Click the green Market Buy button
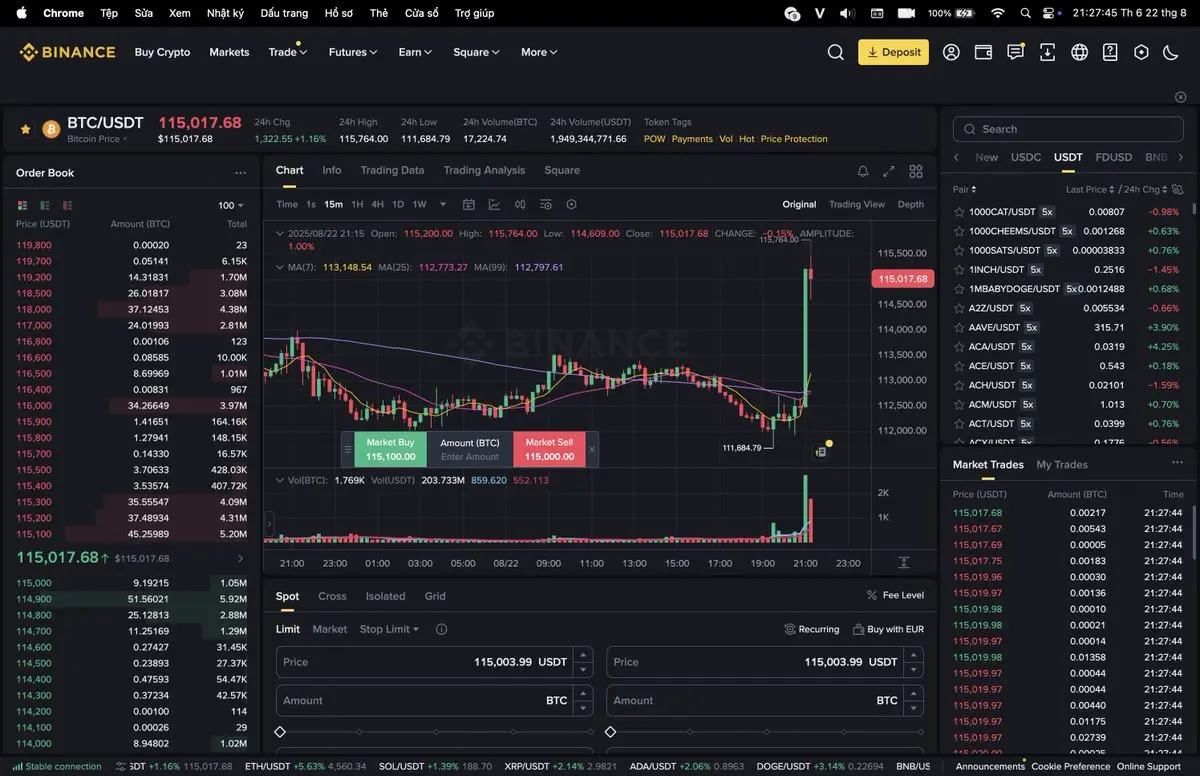 [x=390, y=449]
